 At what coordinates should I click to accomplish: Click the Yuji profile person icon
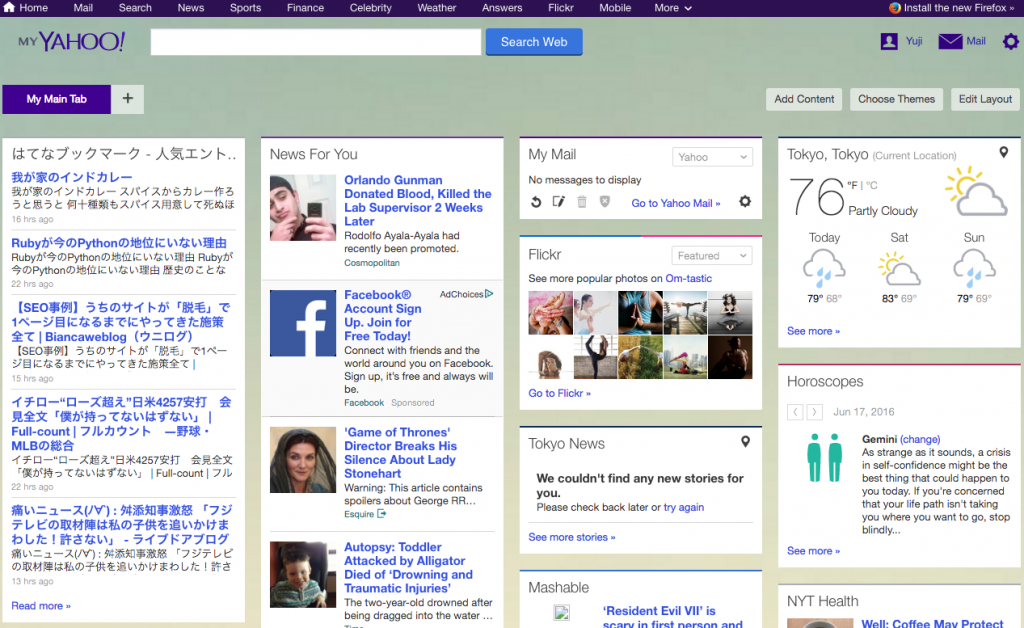pos(889,41)
